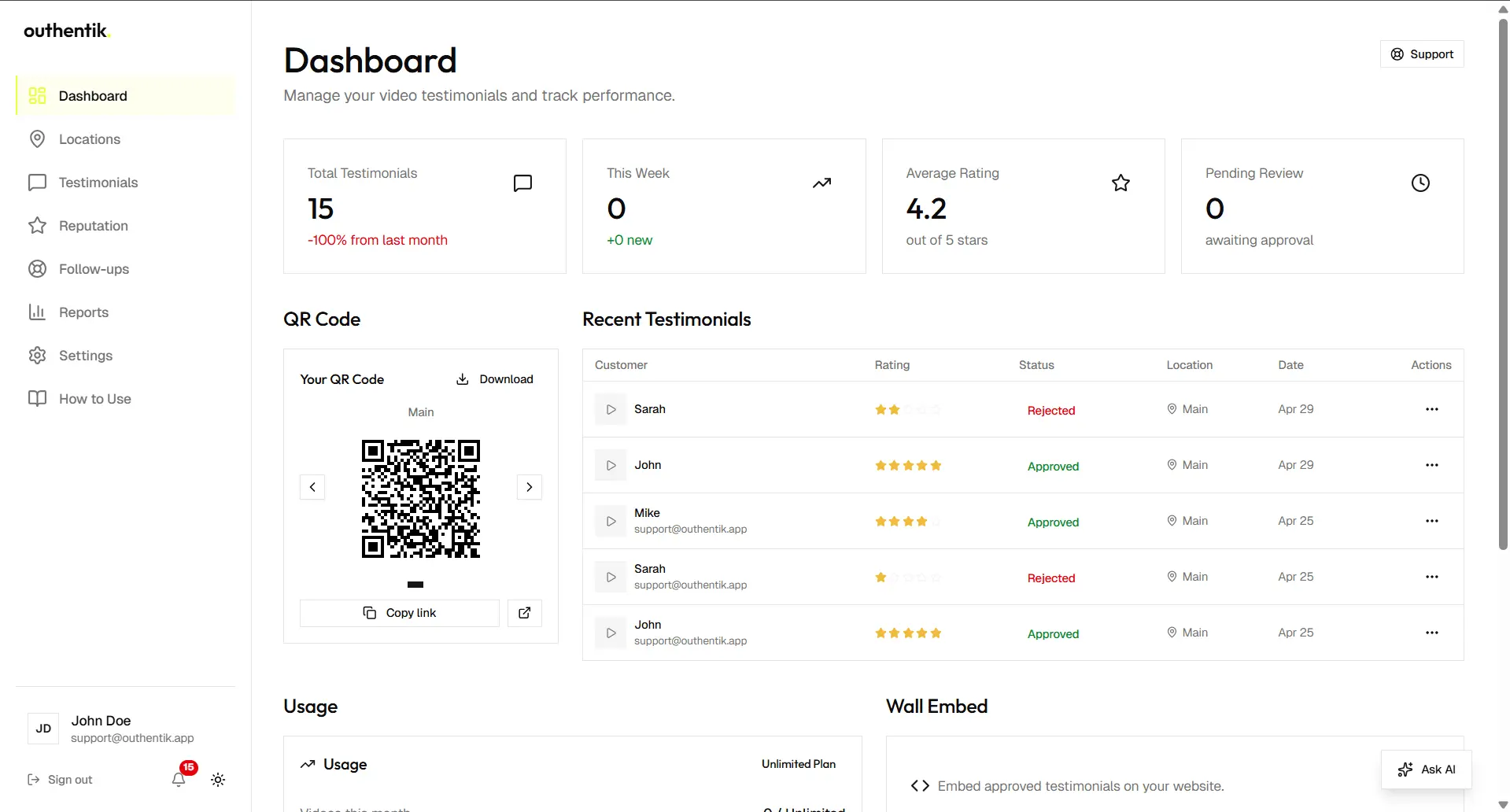Copy the QR code link
The width and height of the screenshot is (1510, 812).
(x=400, y=613)
